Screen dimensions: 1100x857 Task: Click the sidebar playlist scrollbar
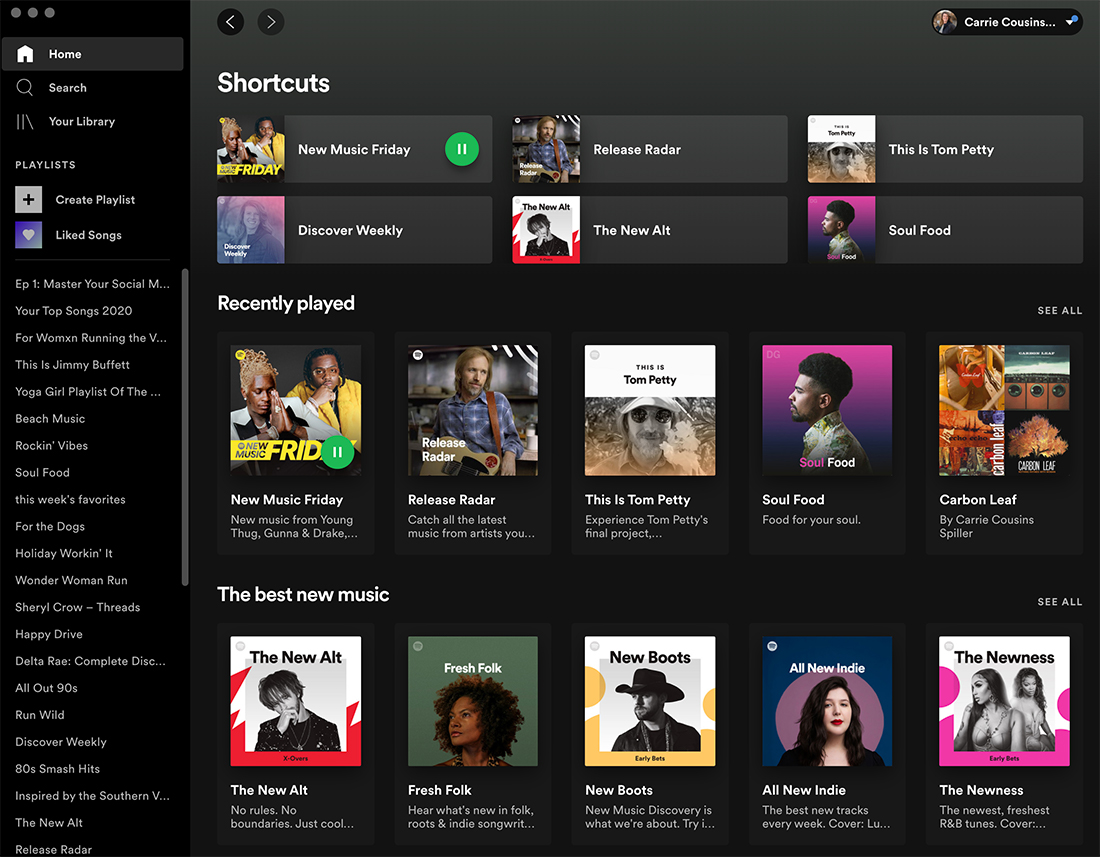click(x=185, y=426)
